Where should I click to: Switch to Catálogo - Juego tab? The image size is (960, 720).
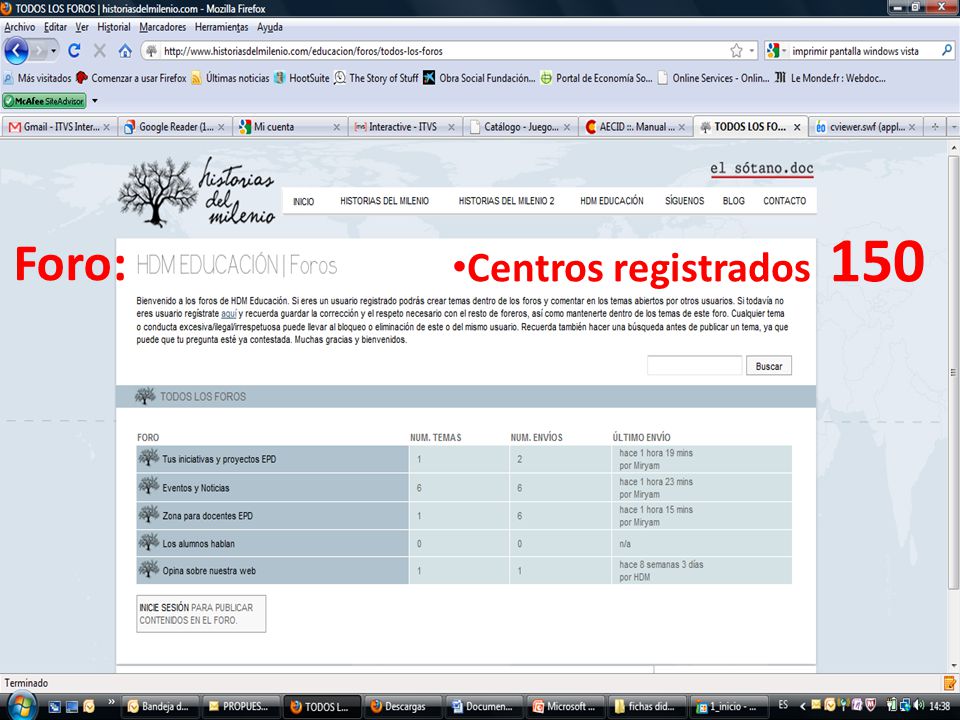coord(520,127)
